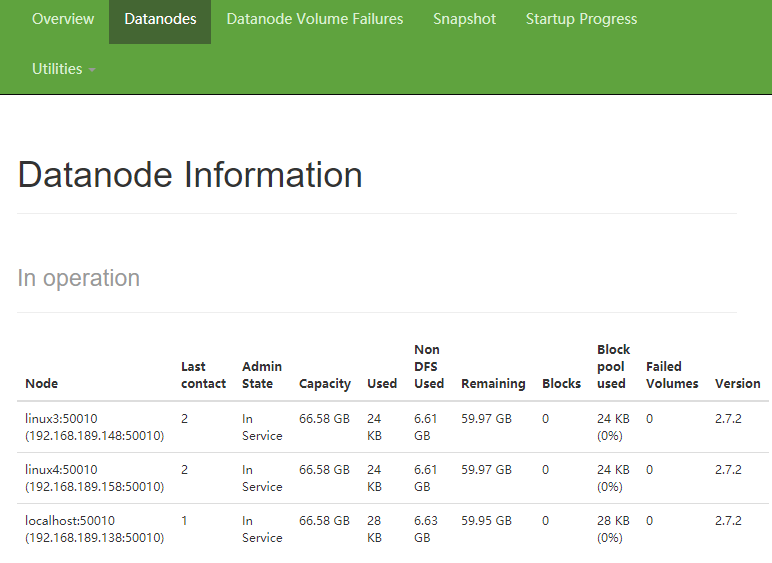Click the Utilities dropdown caret arrow
772x563 pixels.
click(x=92, y=70)
